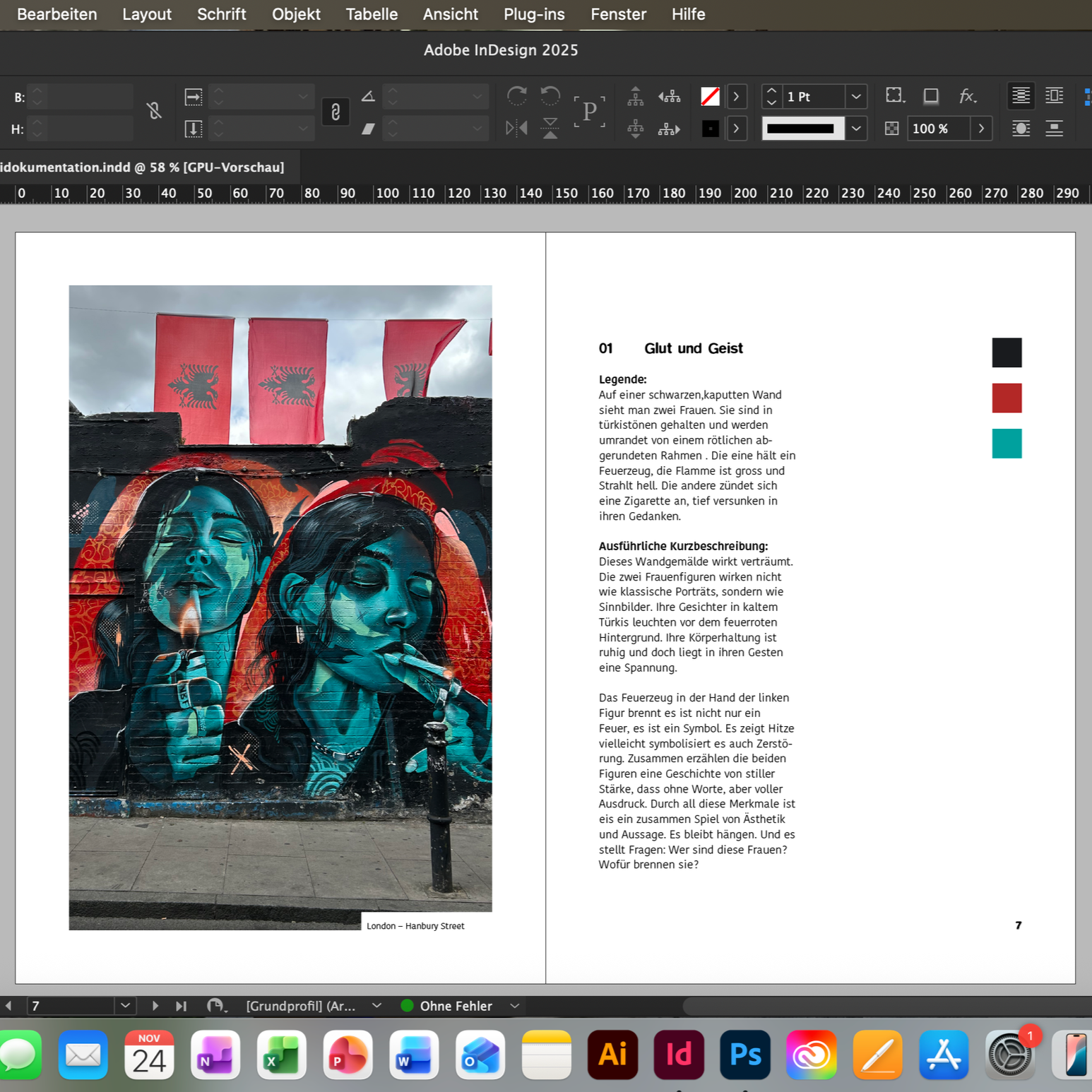Open the Fenster menu
Screen dimensions: 1092x1092
click(618, 14)
